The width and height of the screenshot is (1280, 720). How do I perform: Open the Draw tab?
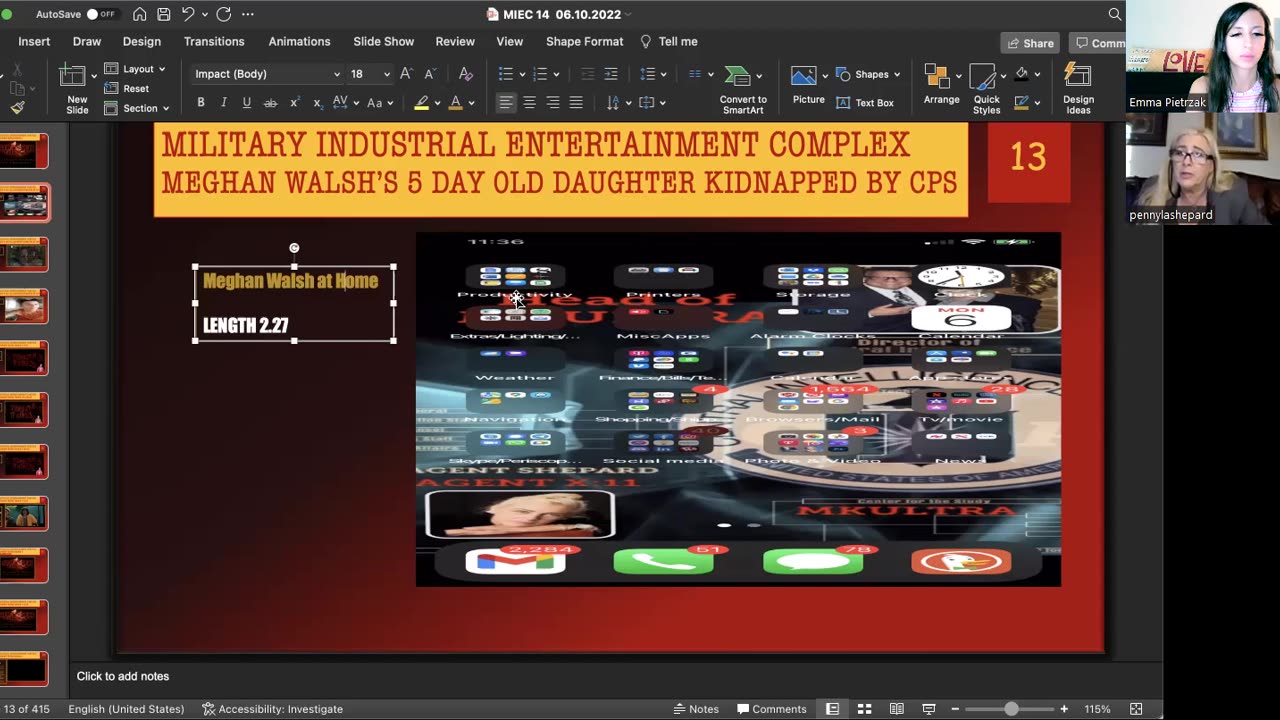point(87,42)
